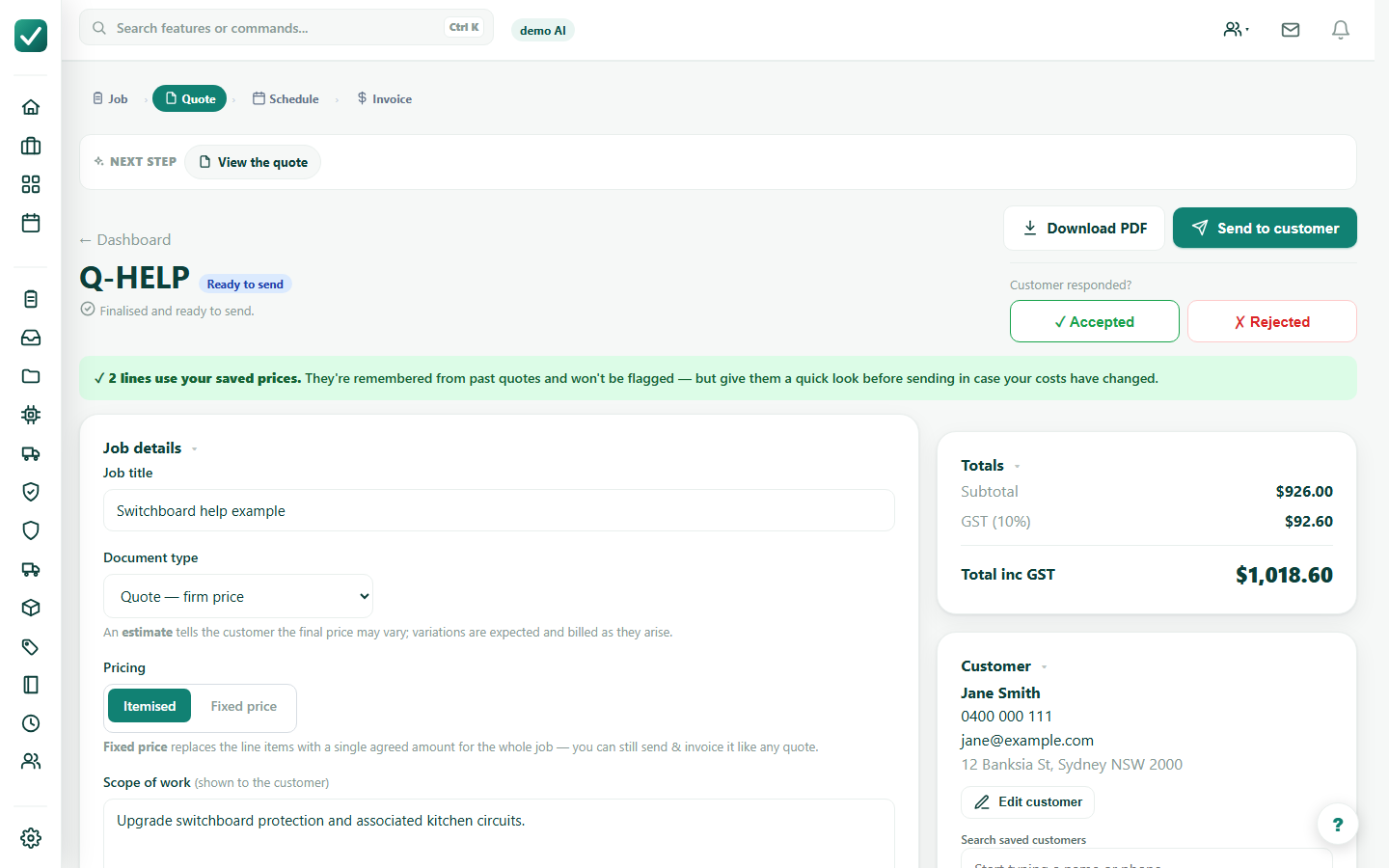The width and height of the screenshot is (1389, 868).
Task: Go back to Dashboard link
Action: coord(124,239)
